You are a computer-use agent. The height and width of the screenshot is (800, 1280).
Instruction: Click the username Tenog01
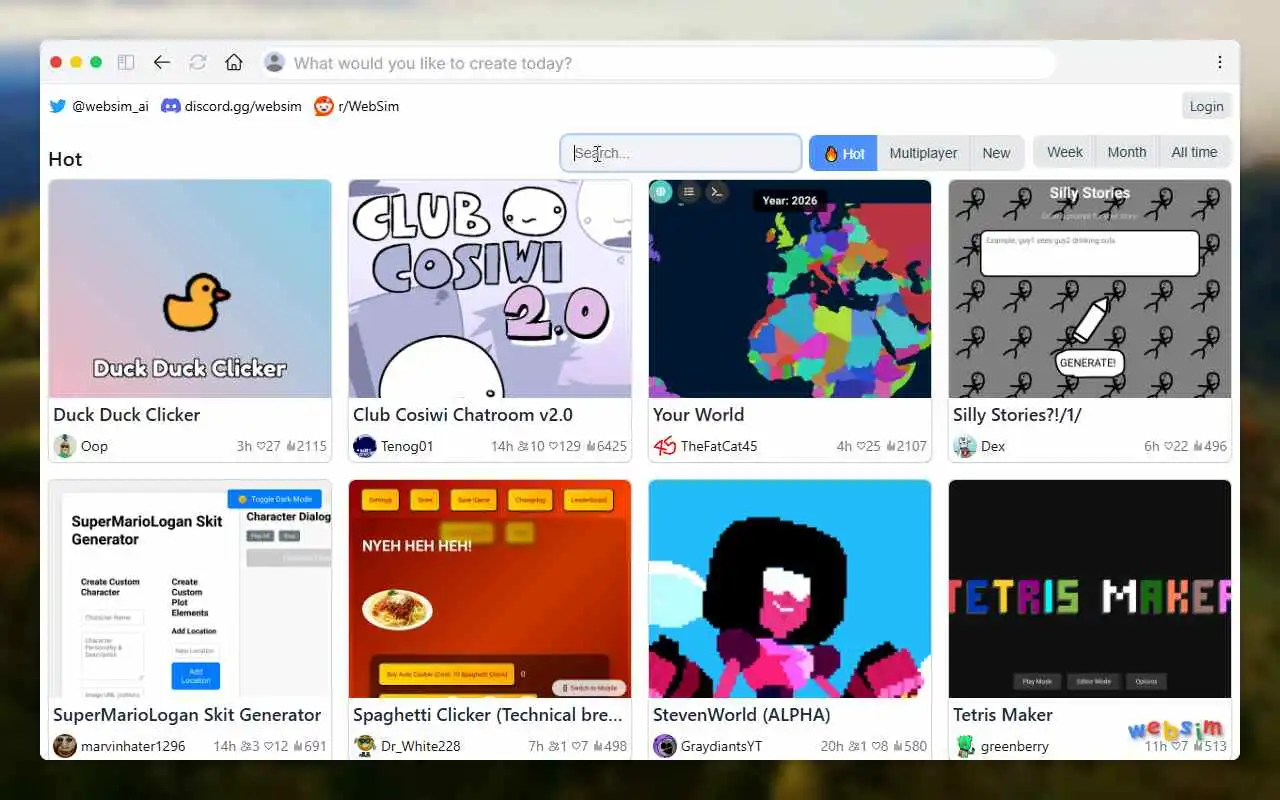407,446
